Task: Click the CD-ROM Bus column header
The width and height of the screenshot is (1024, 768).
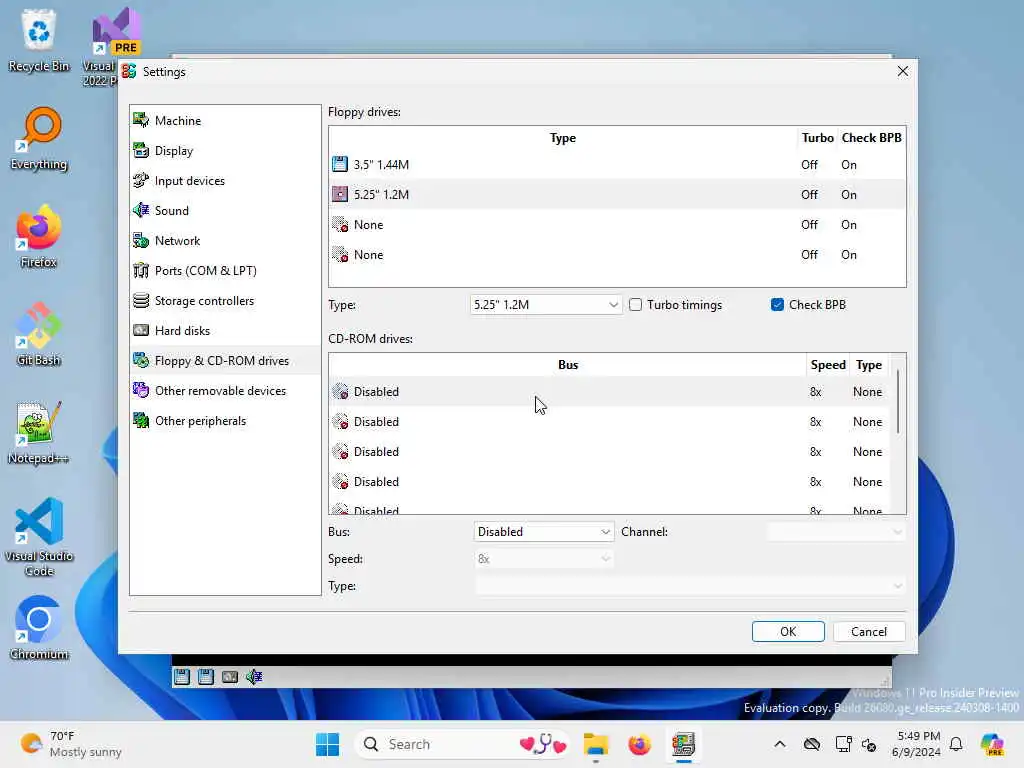Action: pos(568,364)
